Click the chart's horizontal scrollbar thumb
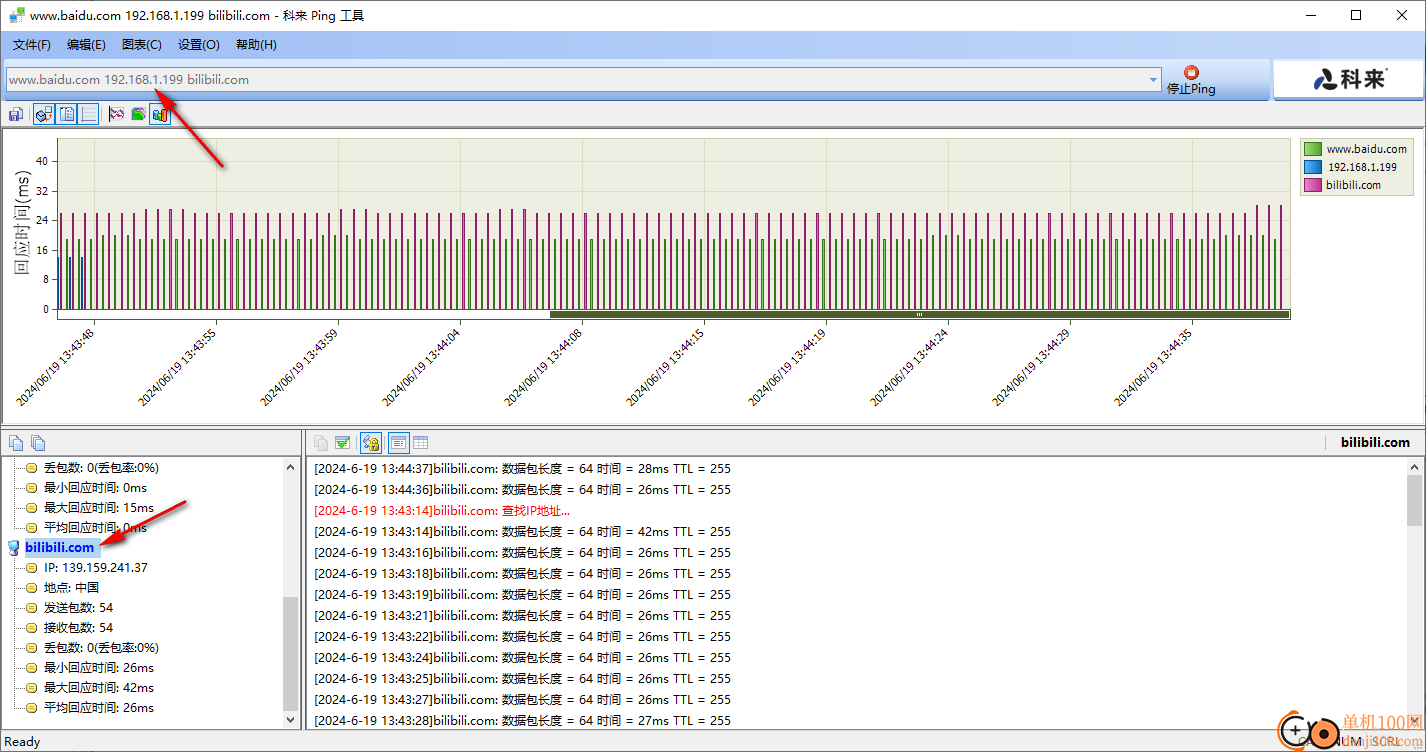This screenshot has width=1426, height=752. (x=919, y=314)
